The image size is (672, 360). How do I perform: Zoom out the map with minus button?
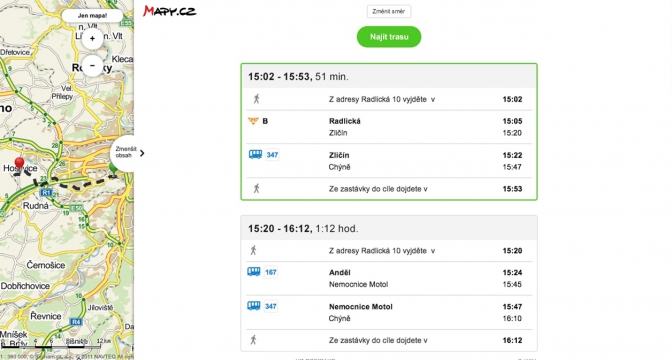click(x=92, y=66)
